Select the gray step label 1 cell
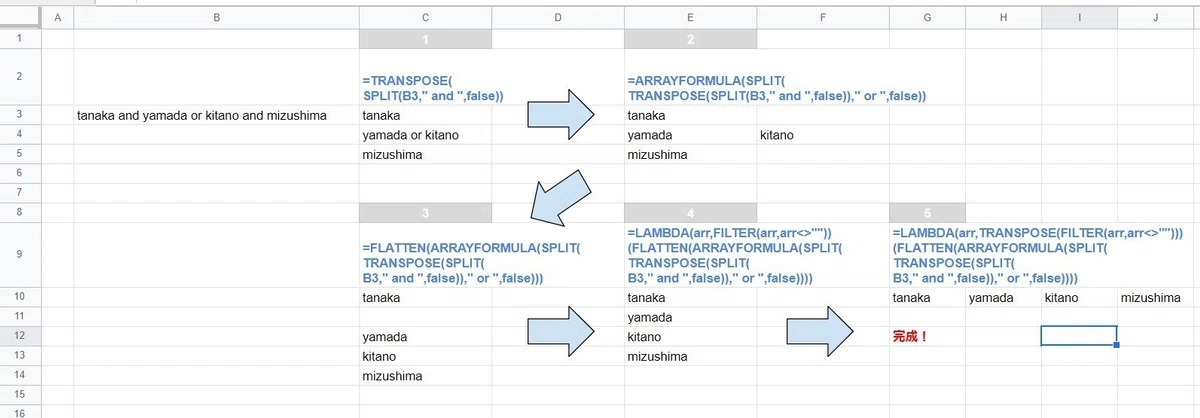The width and height of the screenshot is (1200, 418). point(425,39)
